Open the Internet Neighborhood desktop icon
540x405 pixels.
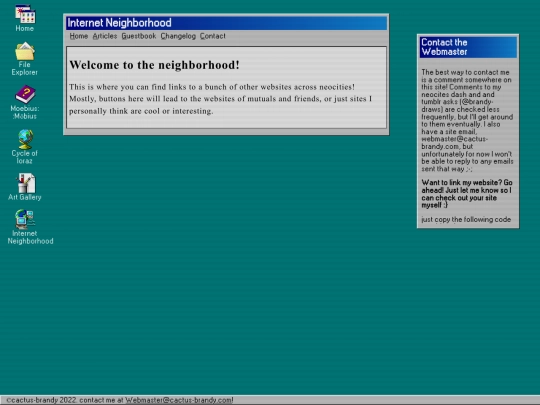pos(30,227)
